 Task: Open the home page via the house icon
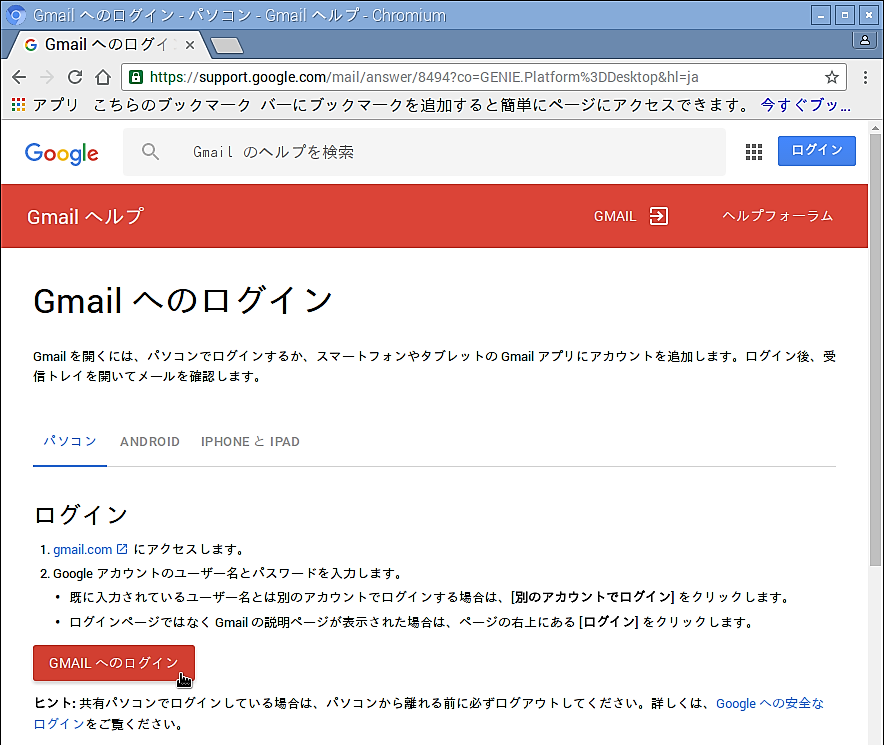103,77
